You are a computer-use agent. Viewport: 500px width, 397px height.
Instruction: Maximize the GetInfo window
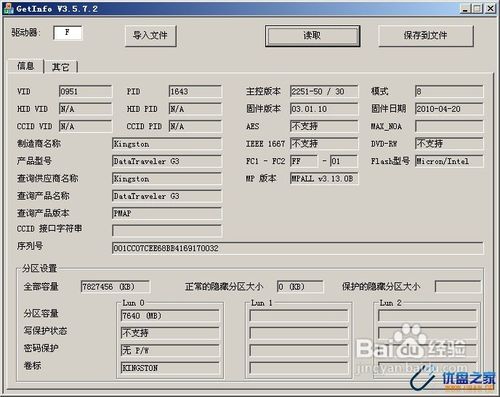click(x=477, y=9)
